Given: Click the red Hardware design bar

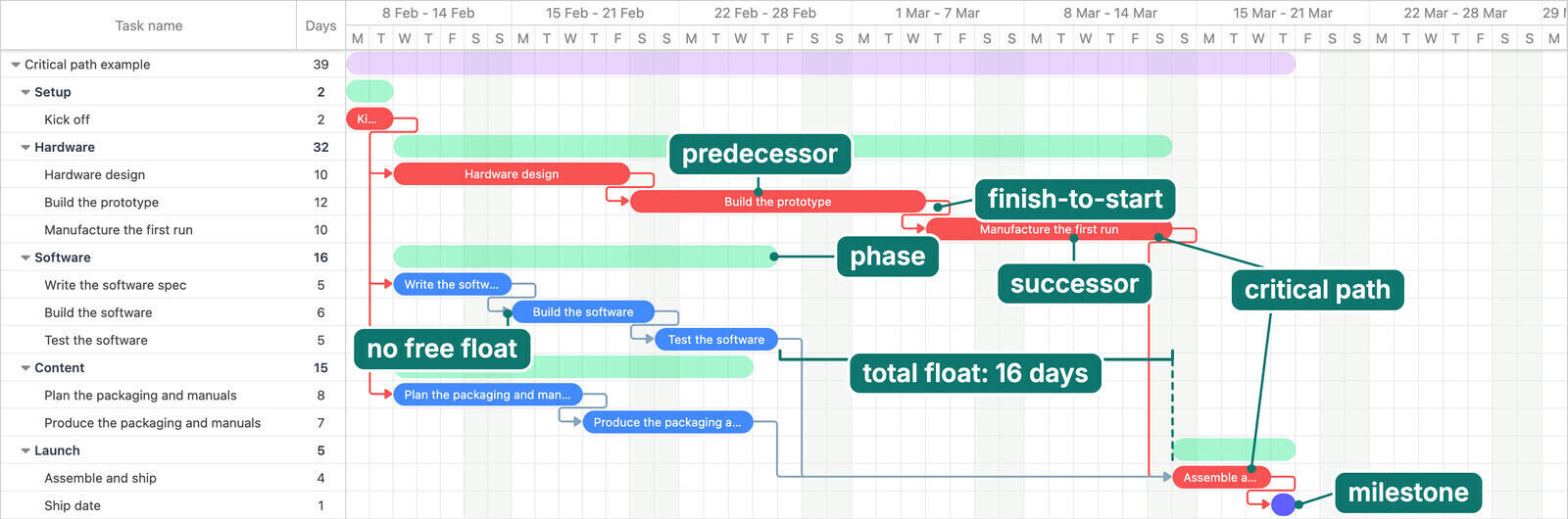Looking at the screenshot, I should 512,174.
